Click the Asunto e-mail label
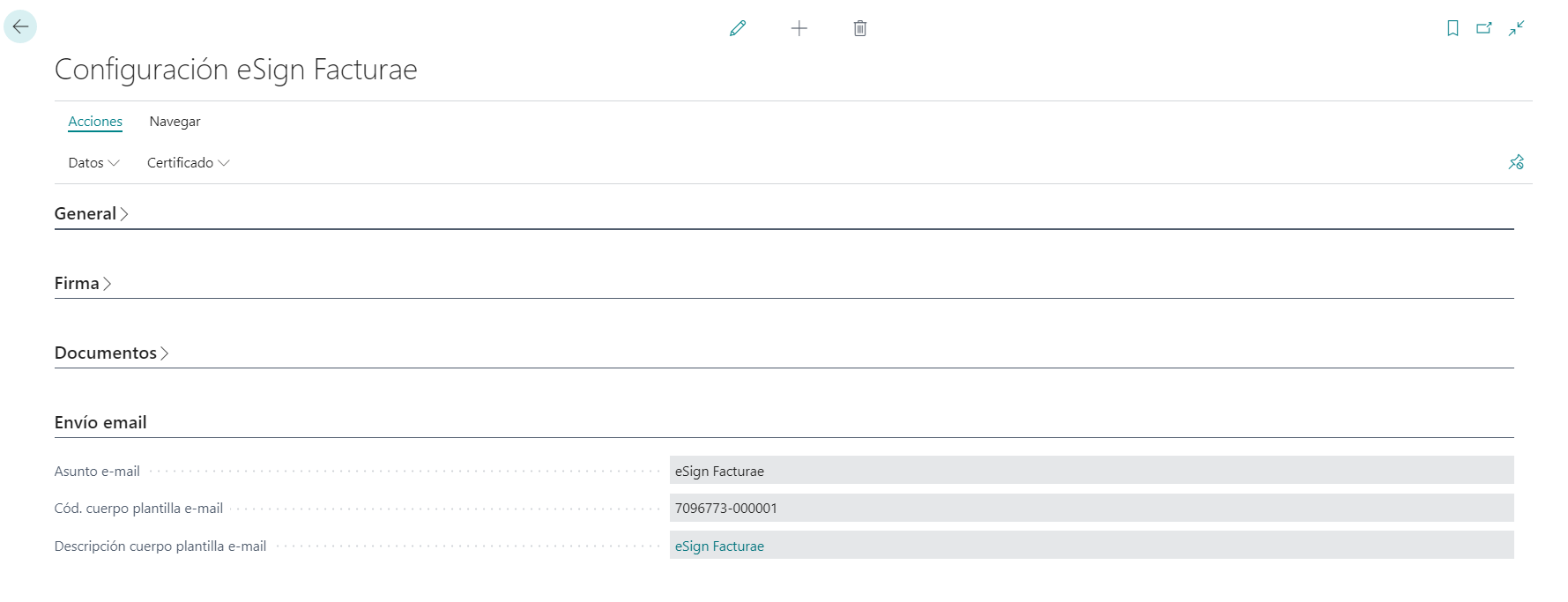Viewport: 1568px width, 602px height. point(97,472)
